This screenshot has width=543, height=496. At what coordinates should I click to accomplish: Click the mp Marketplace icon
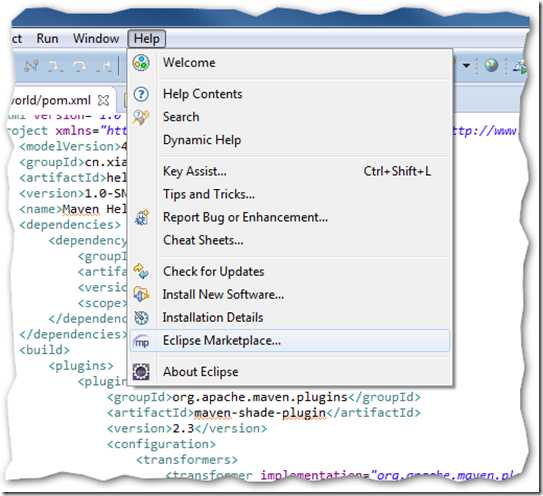tap(141, 342)
